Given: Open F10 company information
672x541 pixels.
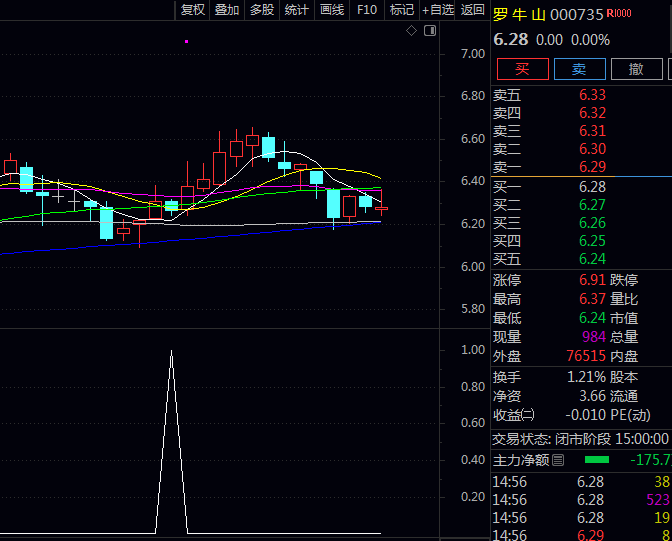Looking at the screenshot, I should (x=367, y=10).
